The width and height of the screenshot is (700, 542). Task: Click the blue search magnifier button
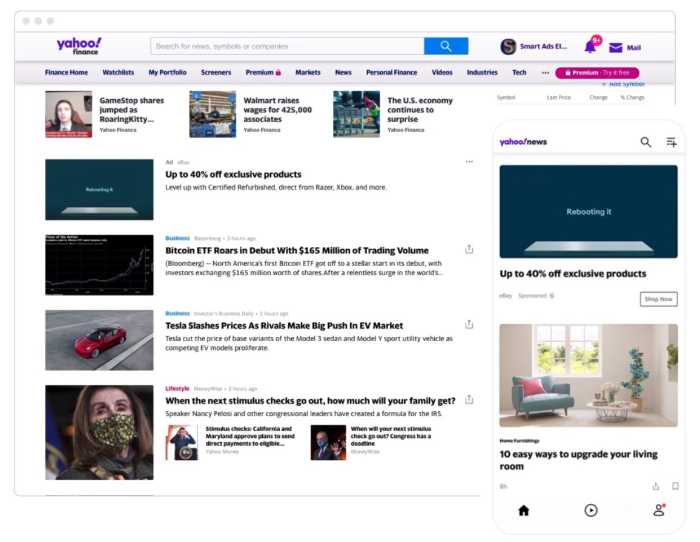click(x=446, y=46)
